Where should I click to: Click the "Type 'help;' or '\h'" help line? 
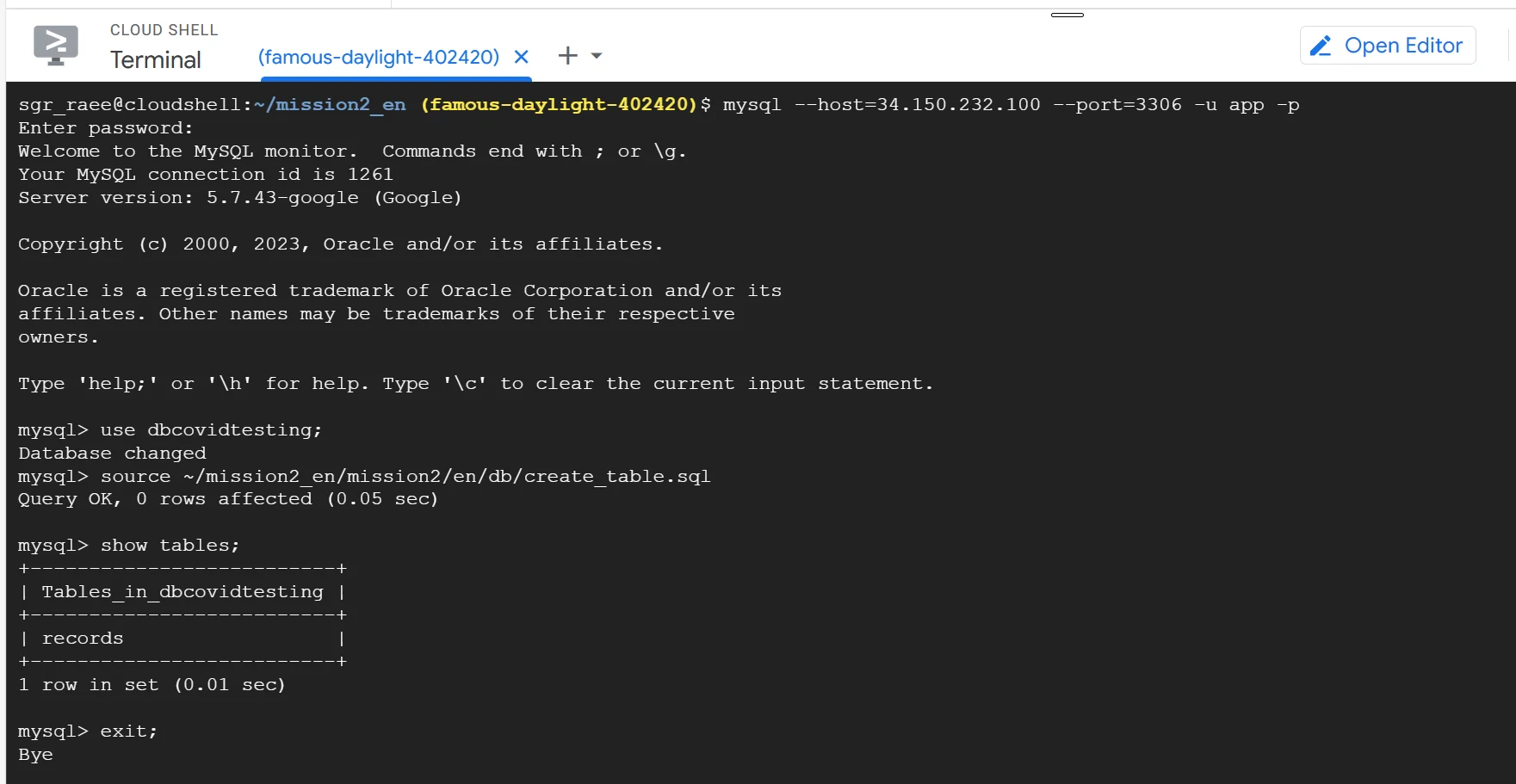(476, 383)
